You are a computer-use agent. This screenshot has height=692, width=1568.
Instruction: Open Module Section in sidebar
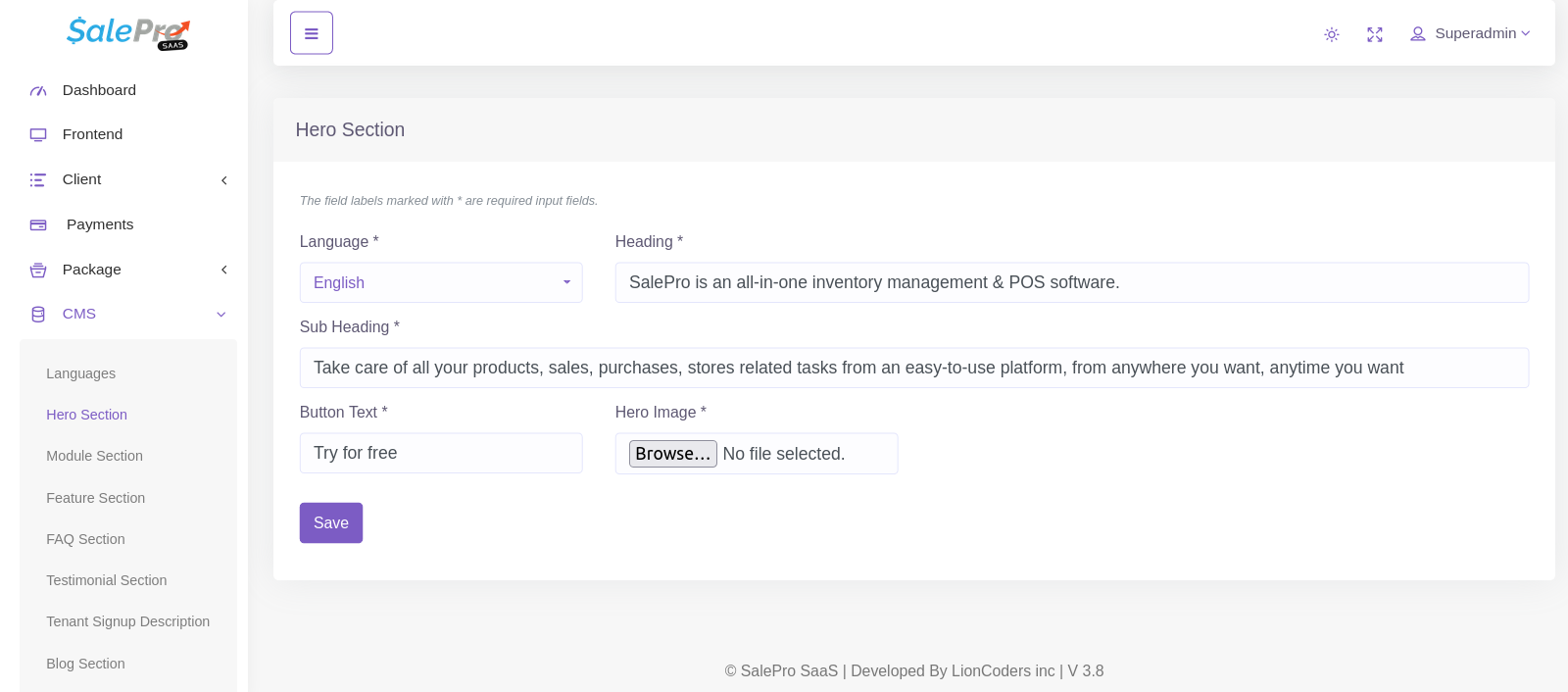(x=94, y=456)
